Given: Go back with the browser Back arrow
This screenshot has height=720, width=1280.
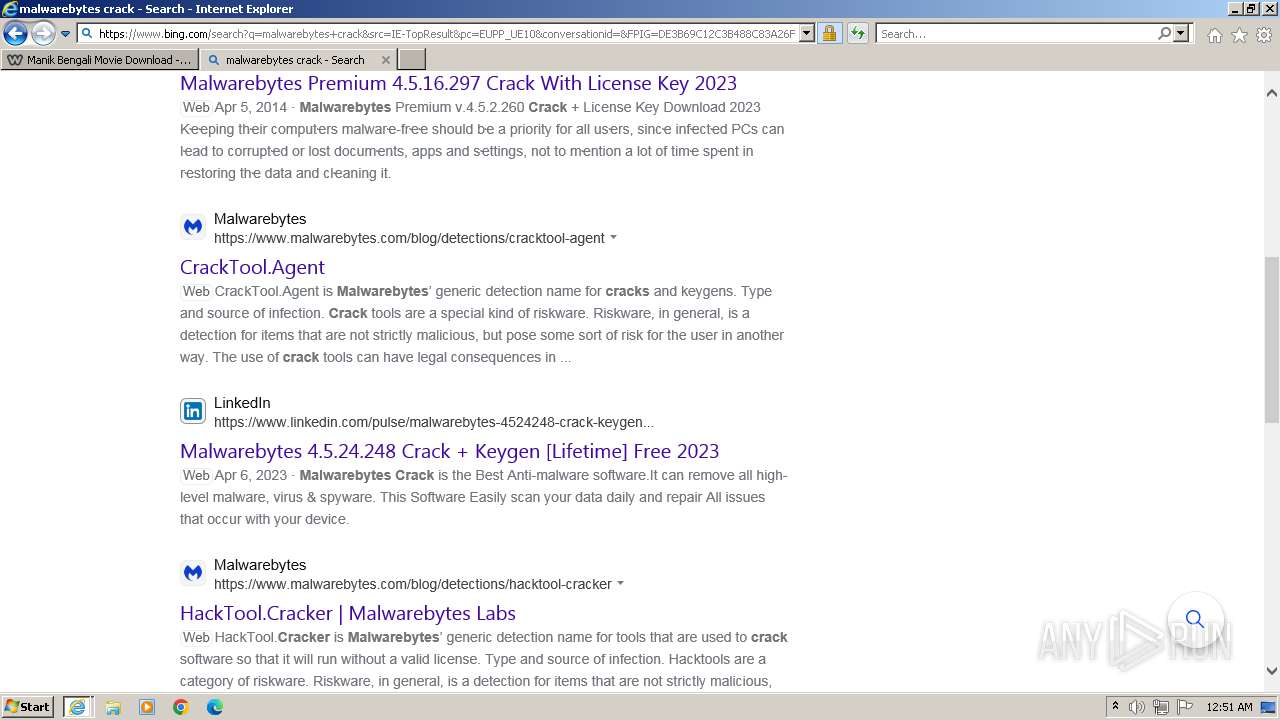Looking at the screenshot, I should (x=15, y=33).
